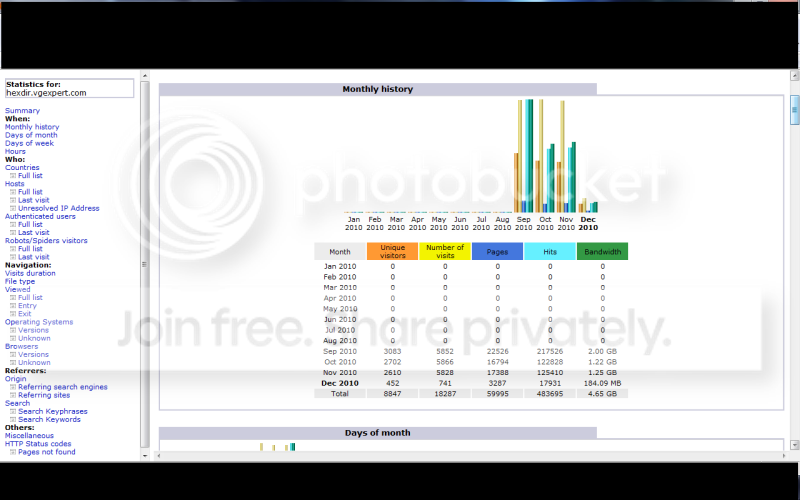Click the page icon beside Unresolved IP Address
The height and width of the screenshot is (500, 800).
click(13, 208)
